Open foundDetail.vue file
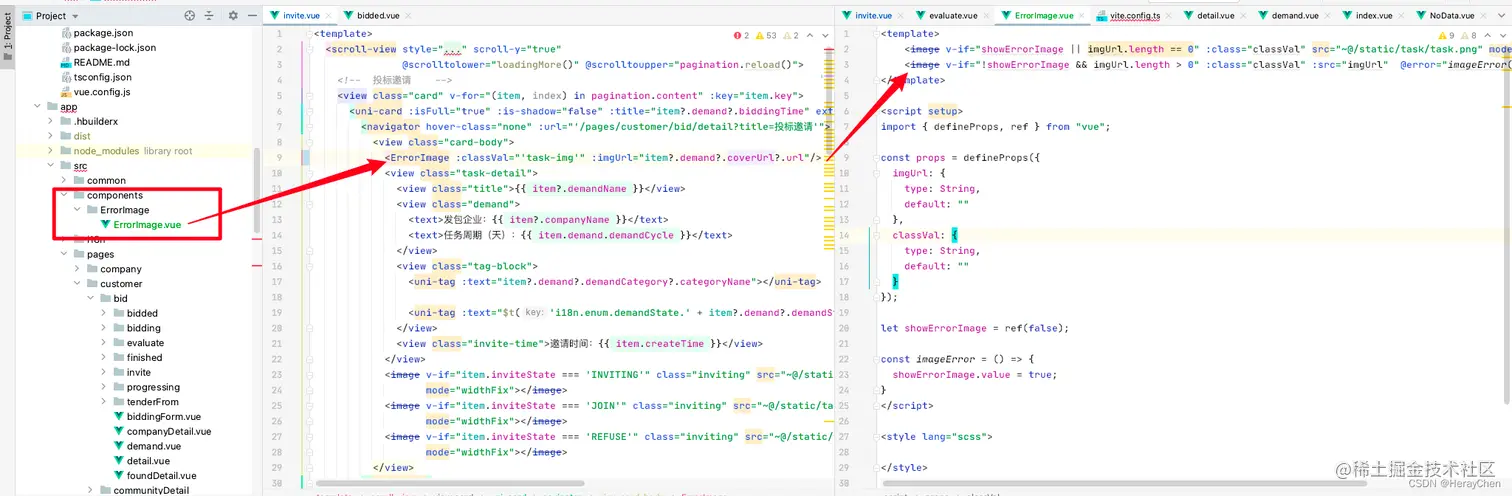The width and height of the screenshot is (1512, 496). pos(155,476)
